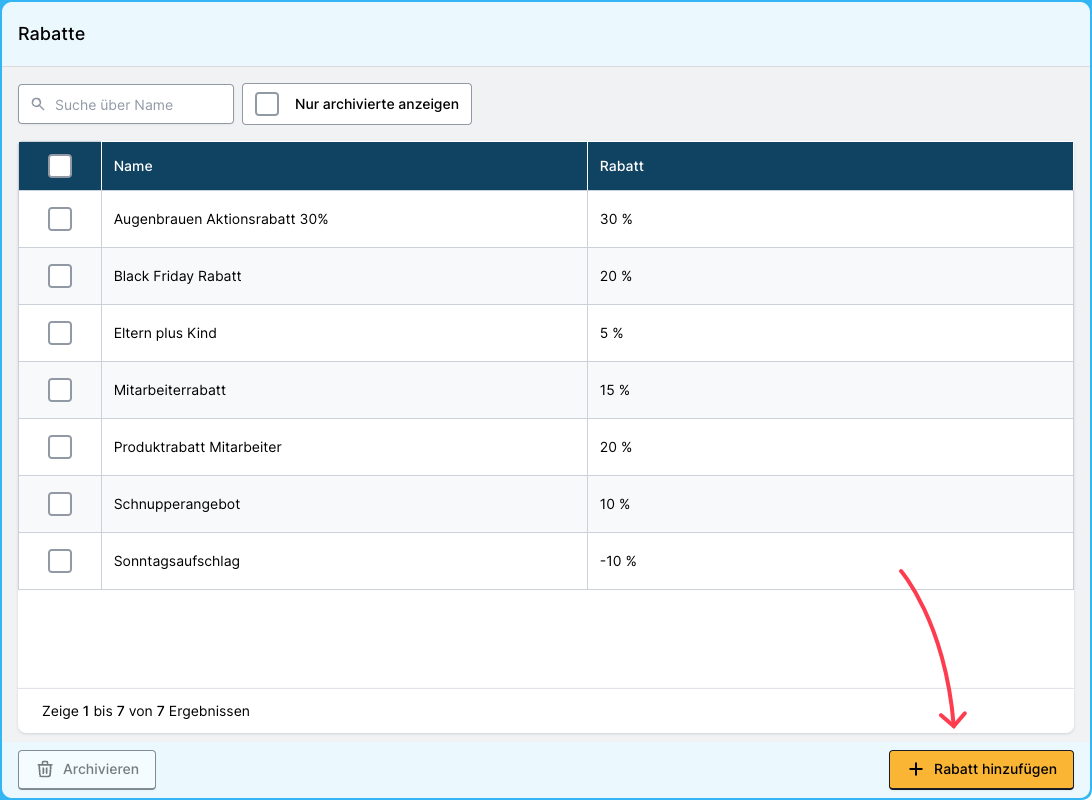
Task: Open the Schnupperangebot entry
Action: [177, 504]
